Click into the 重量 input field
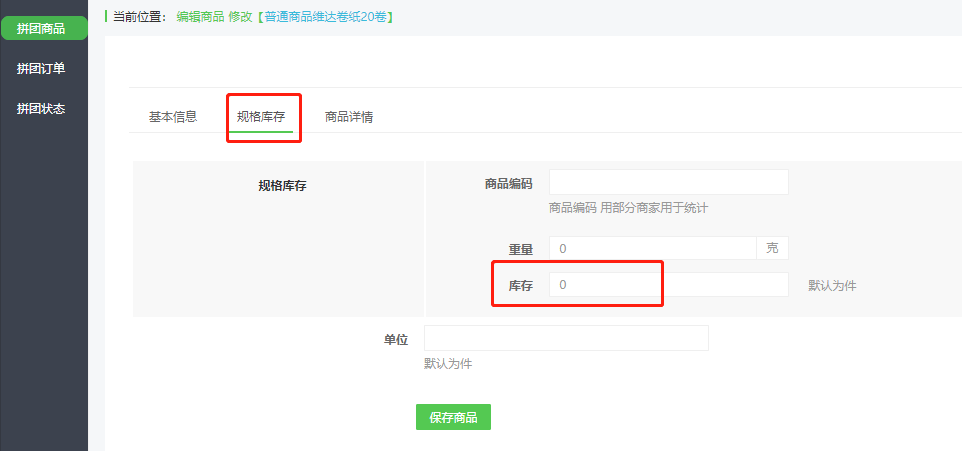962x451 pixels. [x=653, y=249]
